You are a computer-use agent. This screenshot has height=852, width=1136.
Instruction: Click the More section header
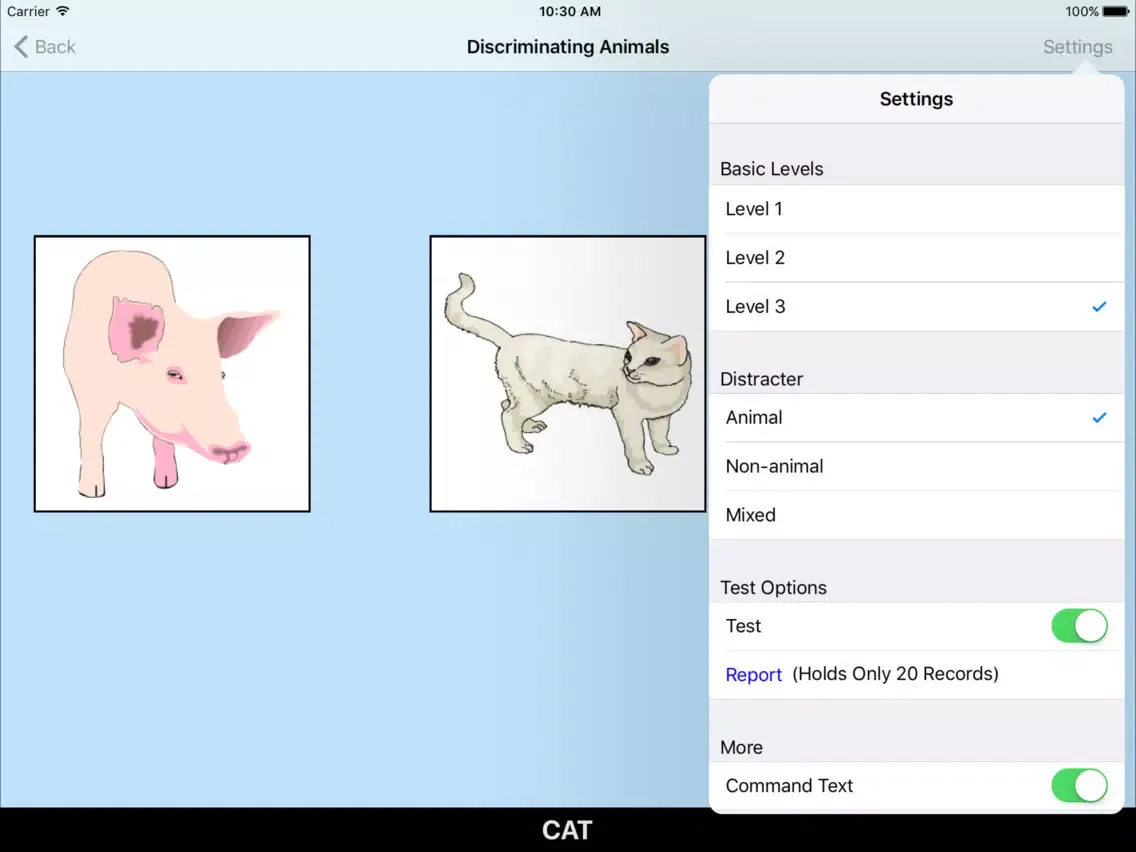click(x=741, y=748)
